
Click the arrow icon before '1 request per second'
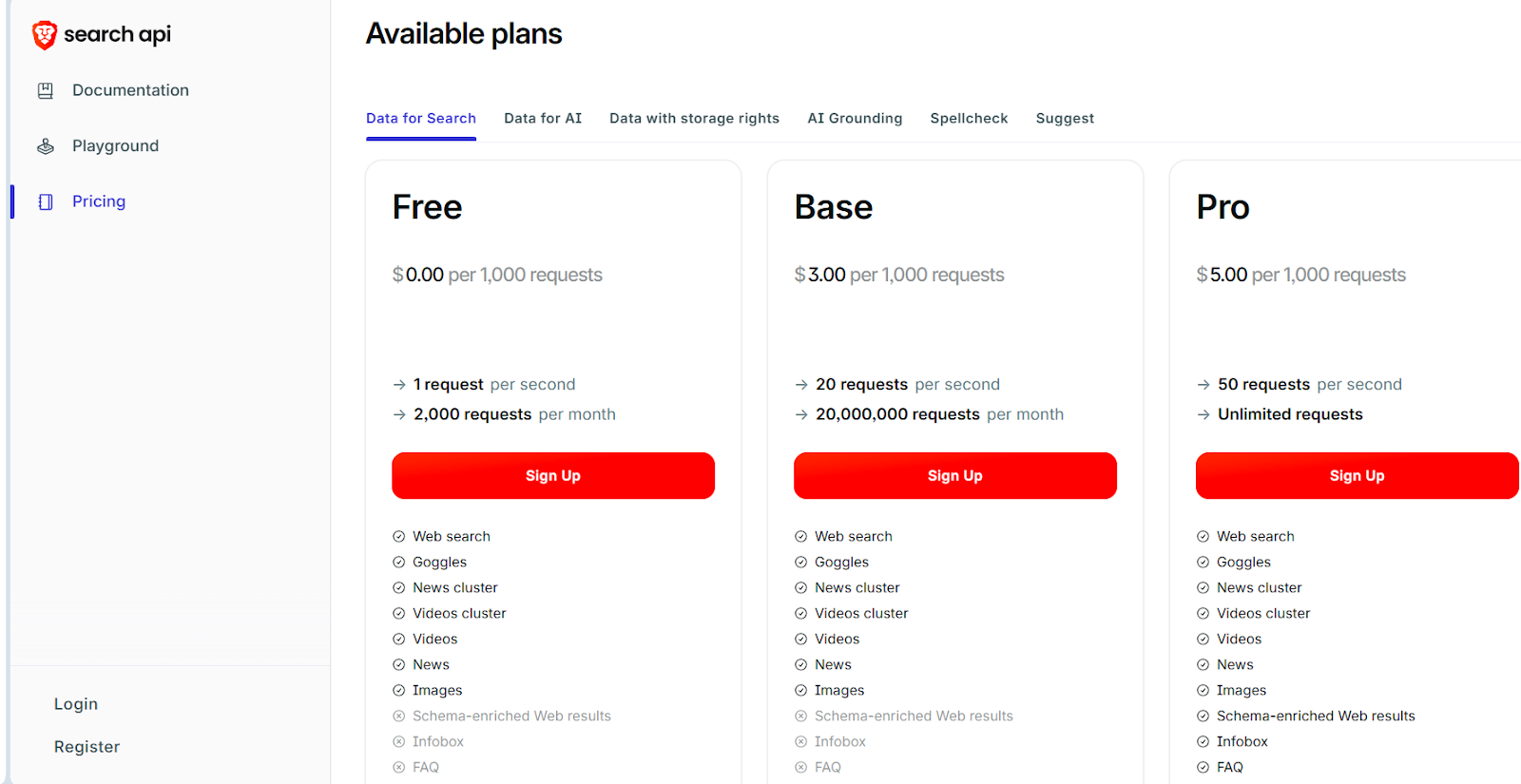coord(400,384)
